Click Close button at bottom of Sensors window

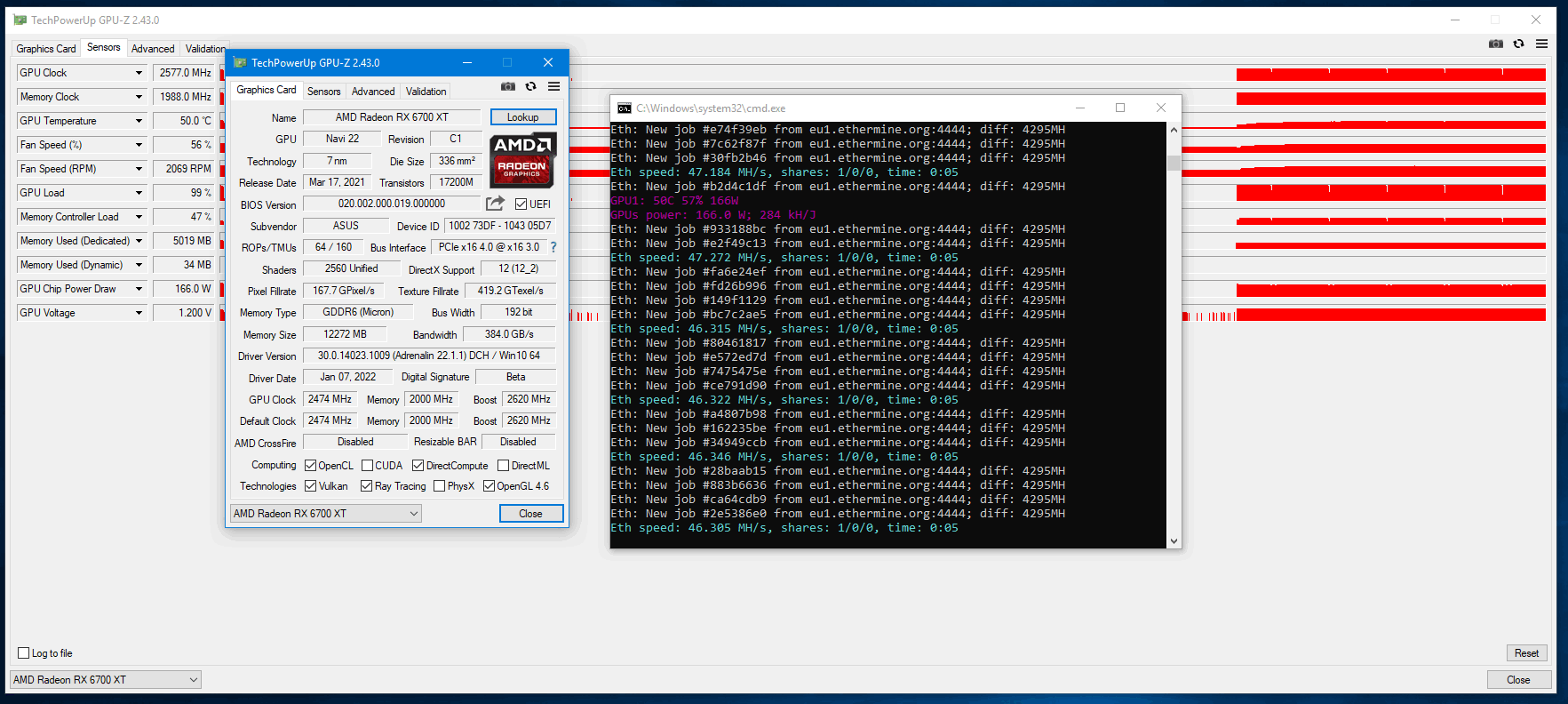(1518, 680)
